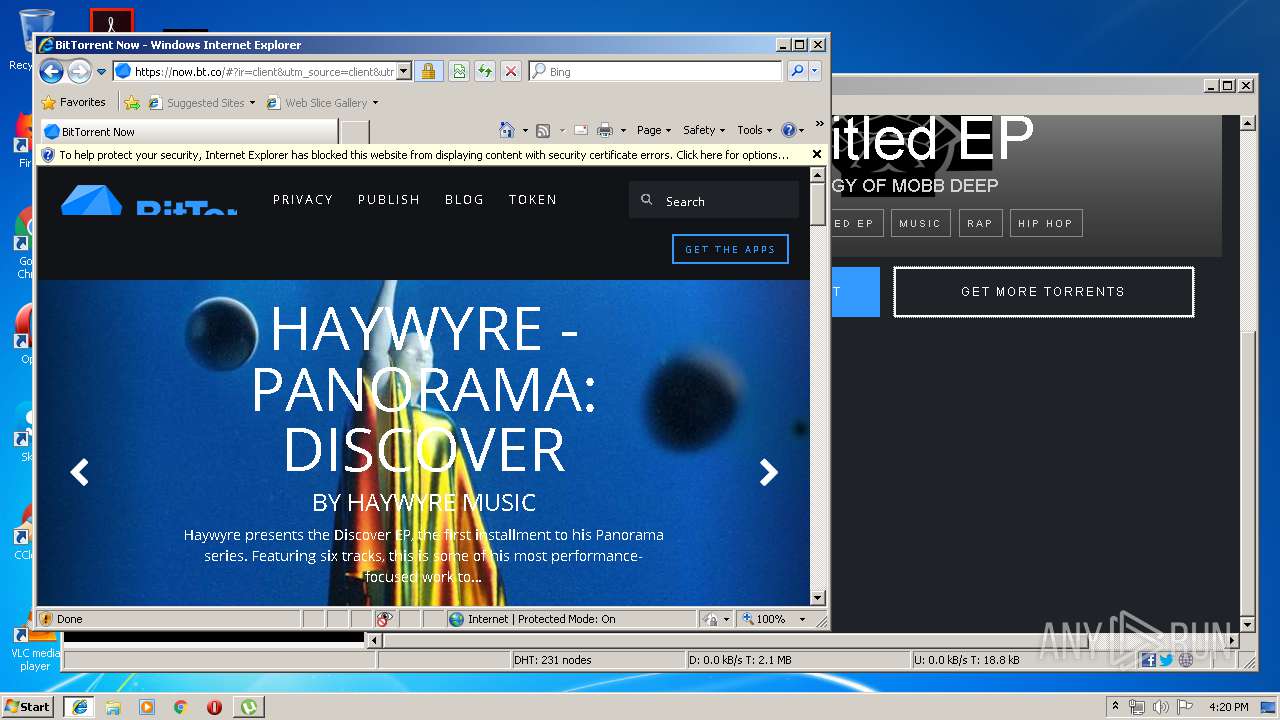Open the Page menu
The image size is (1280, 720).
(654, 130)
